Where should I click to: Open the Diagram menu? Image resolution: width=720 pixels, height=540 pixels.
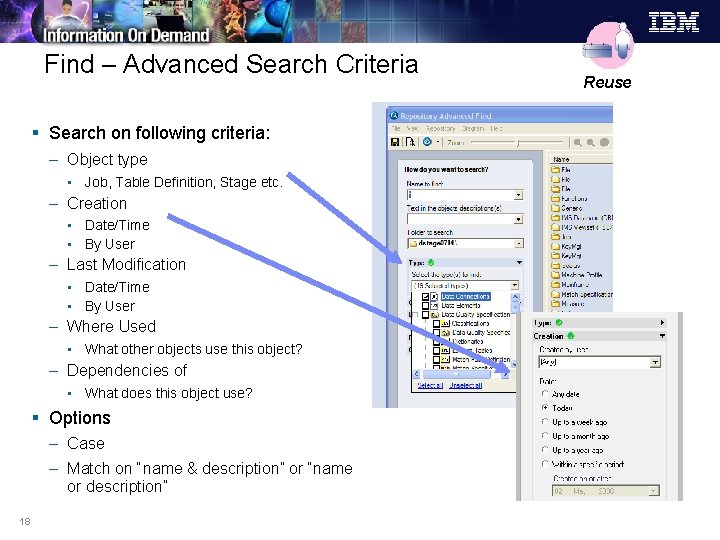click(x=472, y=129)
